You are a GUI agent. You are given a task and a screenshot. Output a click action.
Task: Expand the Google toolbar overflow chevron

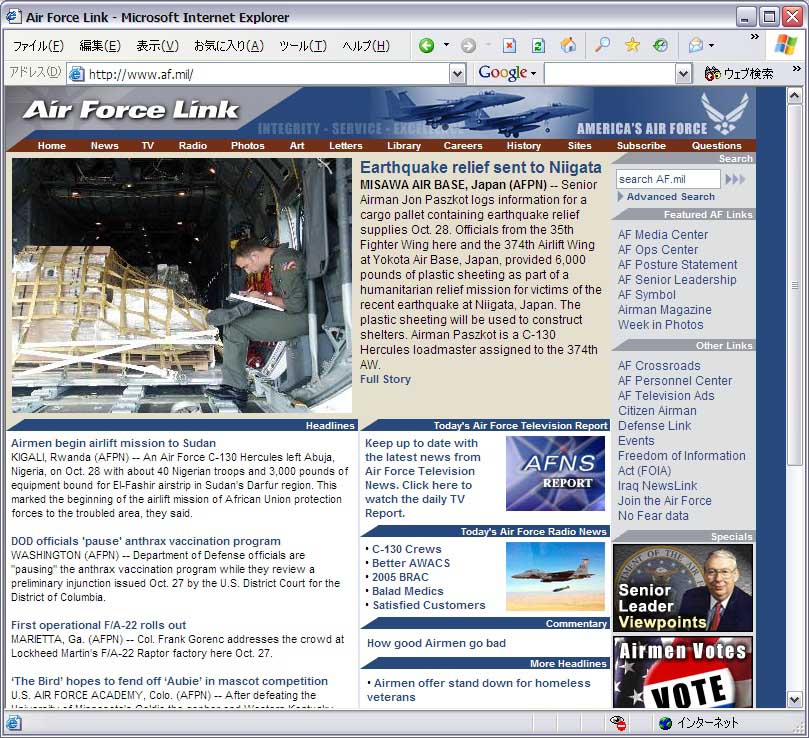[x=797, y=68]
